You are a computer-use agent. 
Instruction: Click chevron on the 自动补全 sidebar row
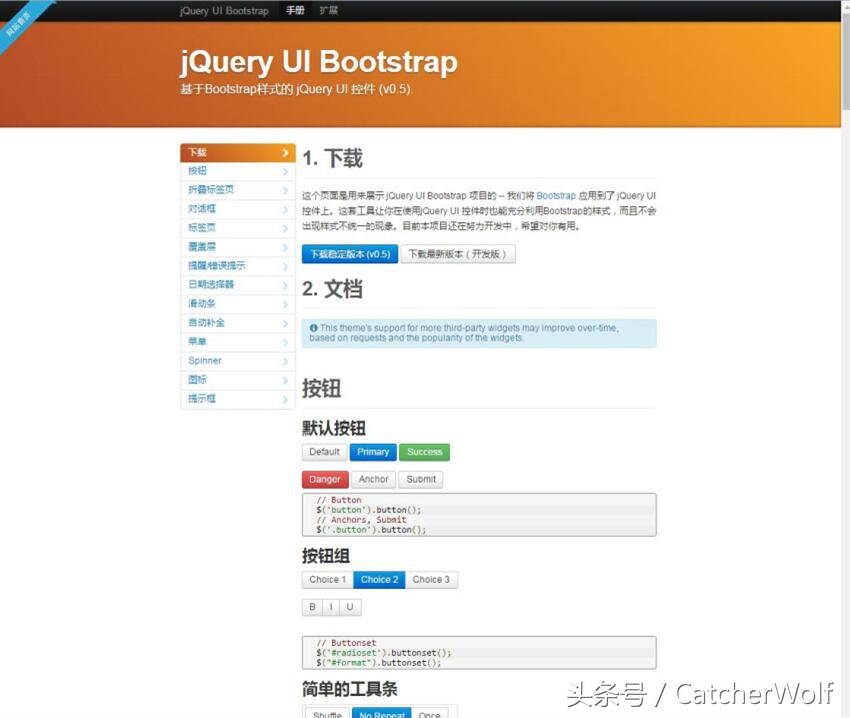point(285,323)
